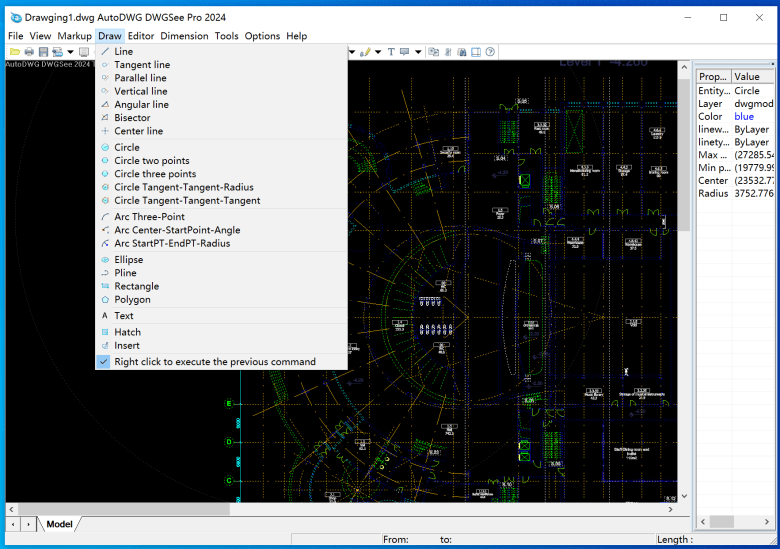
Task: Open the View menu
Action: click(x=40, y=36)
